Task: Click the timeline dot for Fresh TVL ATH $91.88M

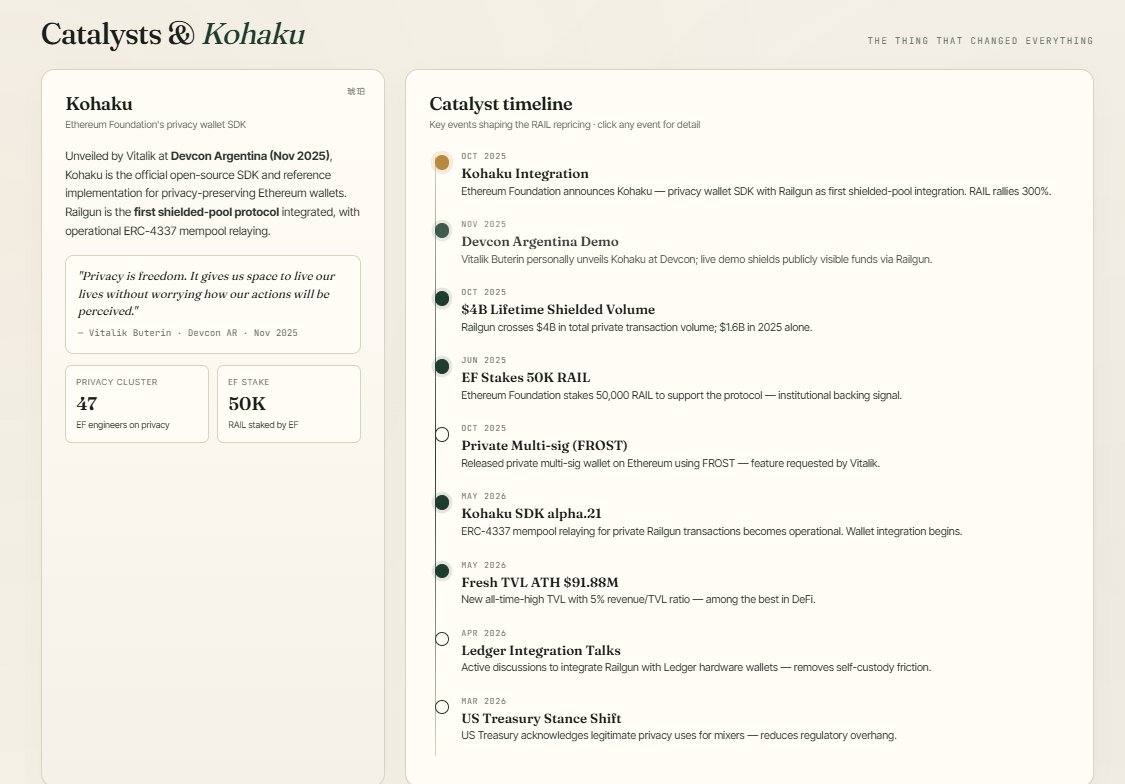Action: 442,571
